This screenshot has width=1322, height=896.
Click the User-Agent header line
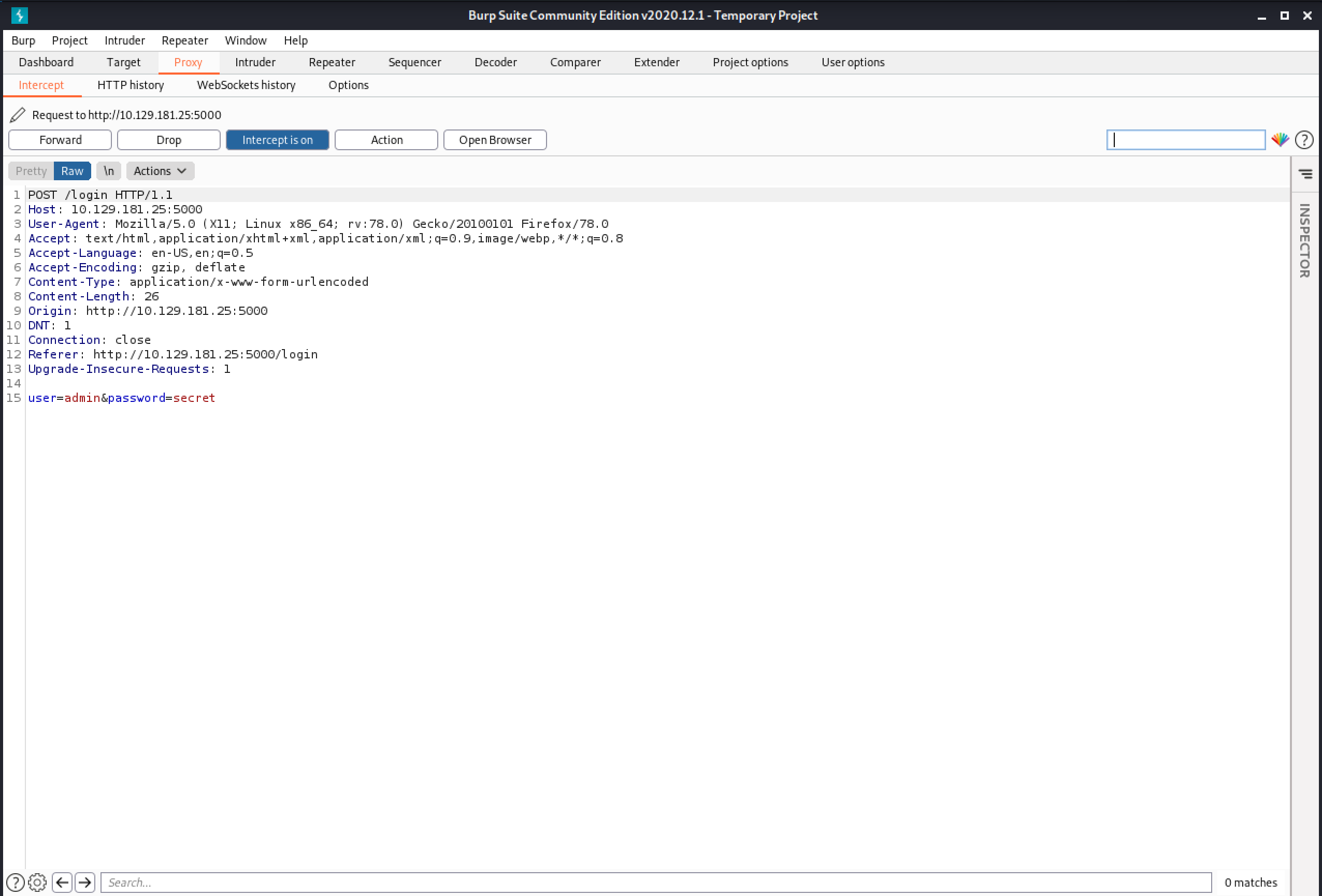(319, 224)
